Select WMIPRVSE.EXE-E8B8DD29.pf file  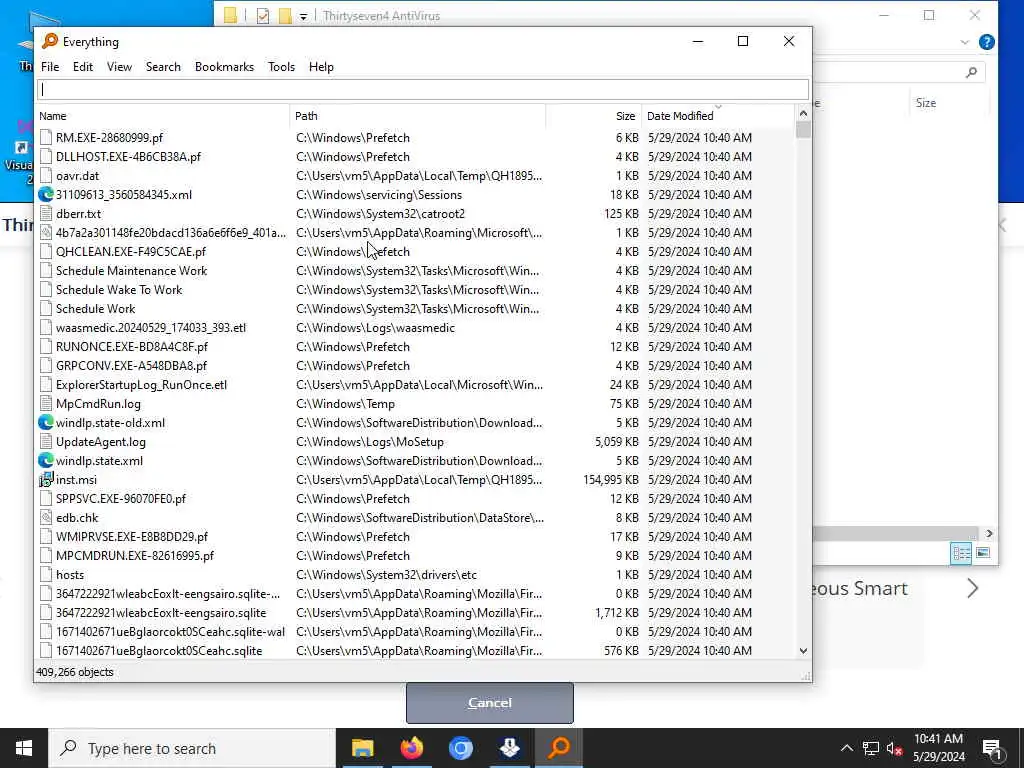[x=132, y=536]
